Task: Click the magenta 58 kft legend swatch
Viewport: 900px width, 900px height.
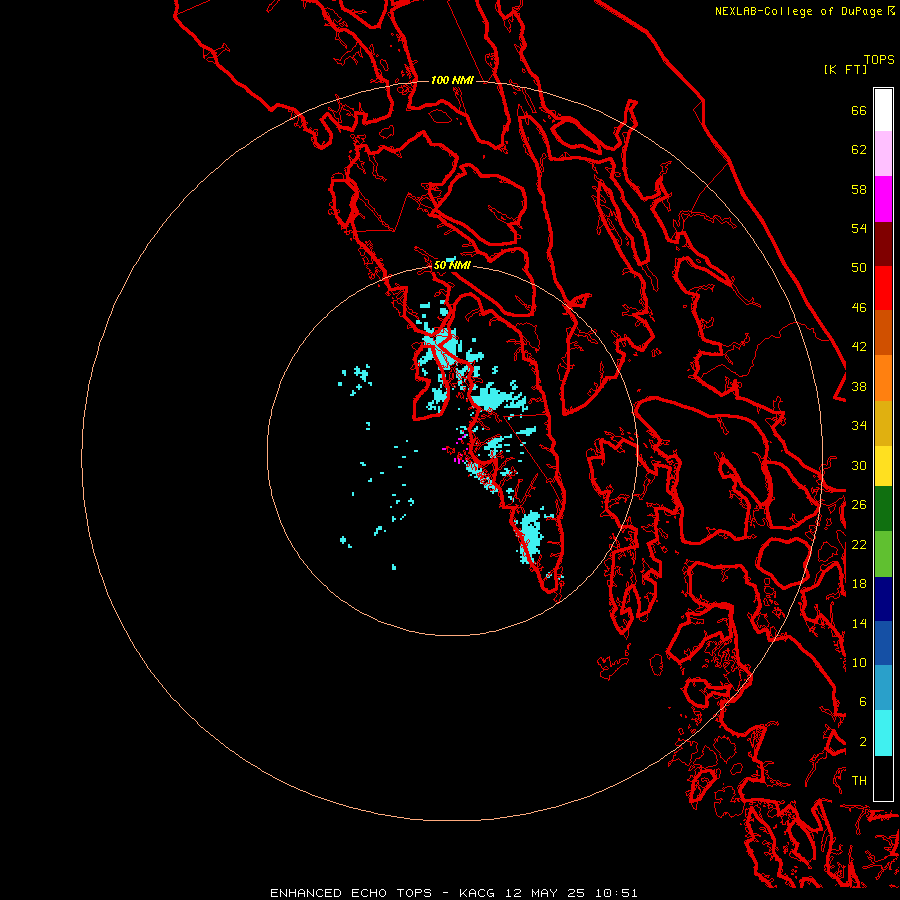Action: point(883,199)
